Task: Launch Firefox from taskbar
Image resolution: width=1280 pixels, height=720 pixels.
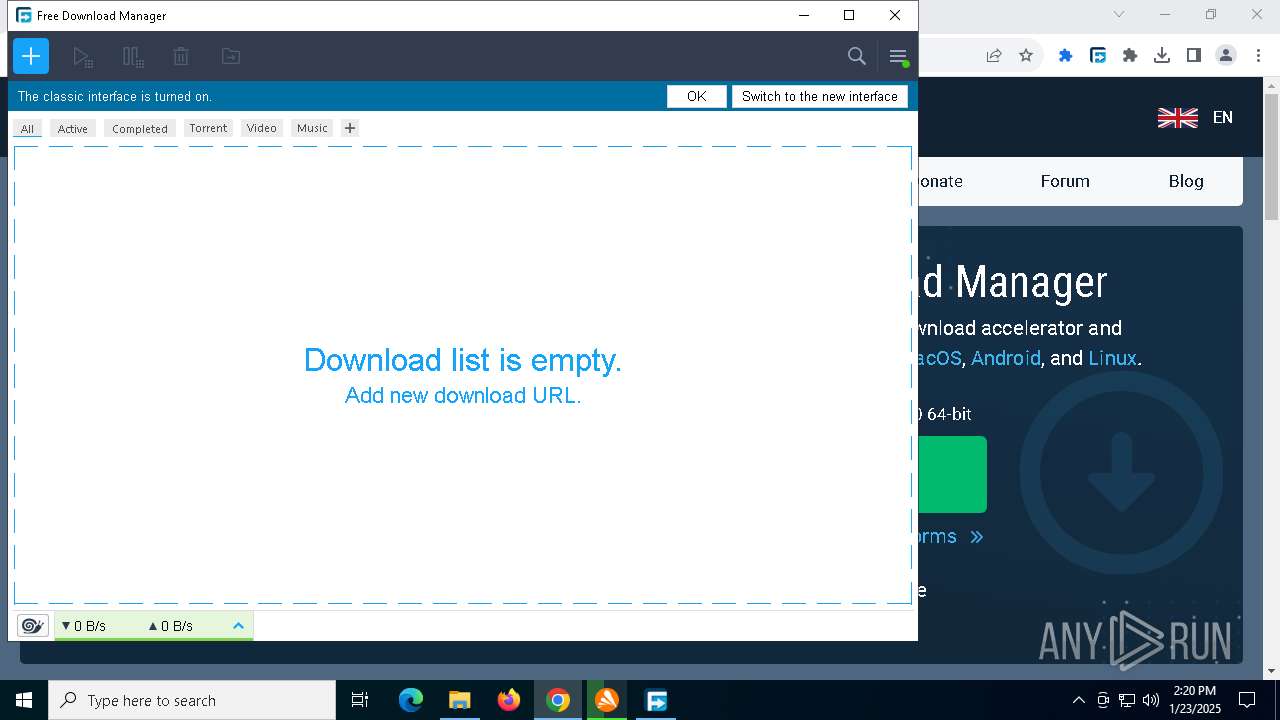Action: pyautogui.click(x=509, y=700)
